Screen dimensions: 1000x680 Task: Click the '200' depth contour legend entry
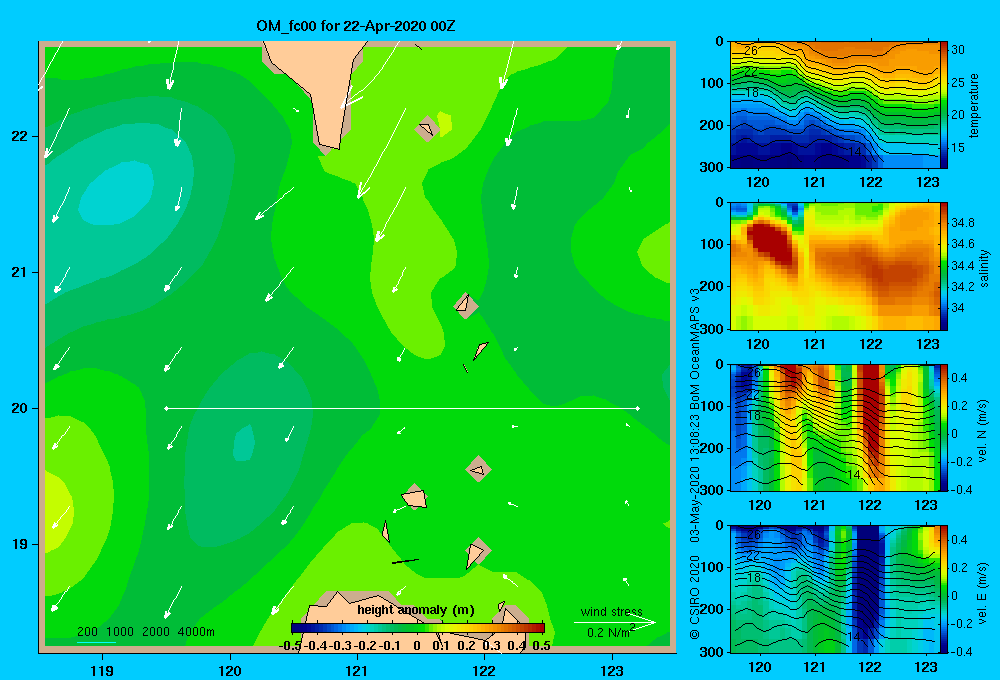click(87, 632)
